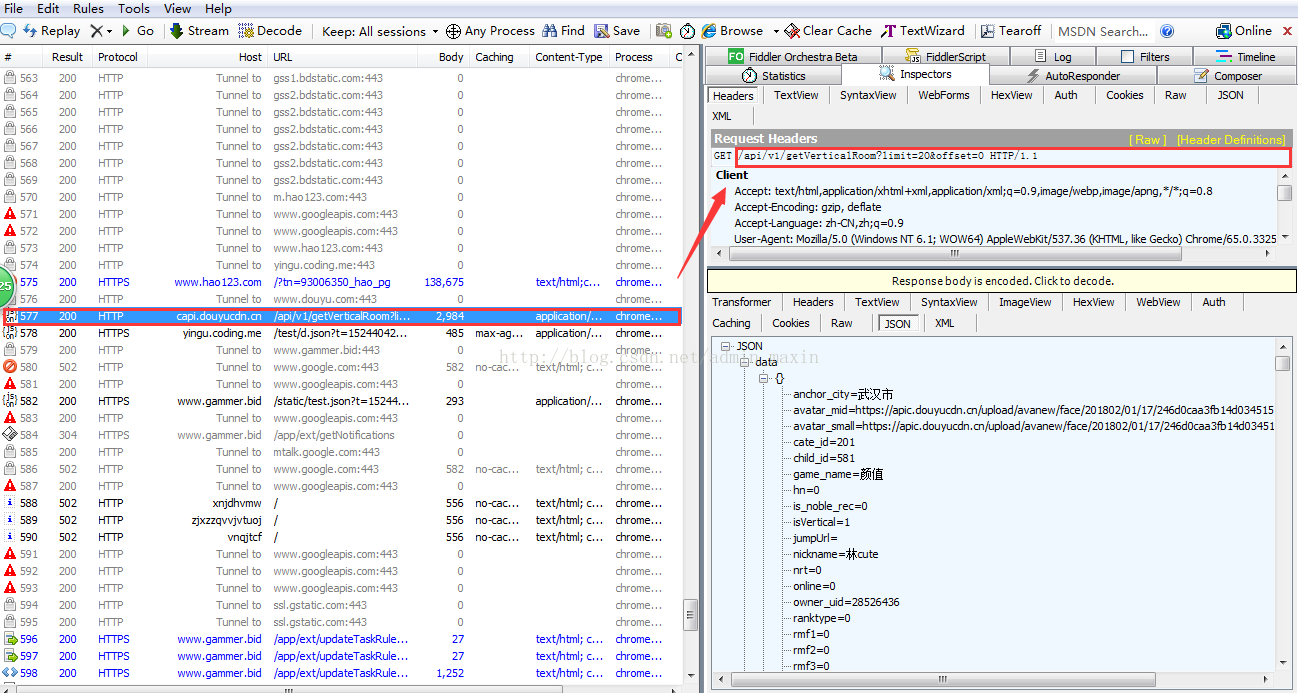Open the Timeline tab
Viewport: 1298px width, 693px height.
click(1245, 57)
